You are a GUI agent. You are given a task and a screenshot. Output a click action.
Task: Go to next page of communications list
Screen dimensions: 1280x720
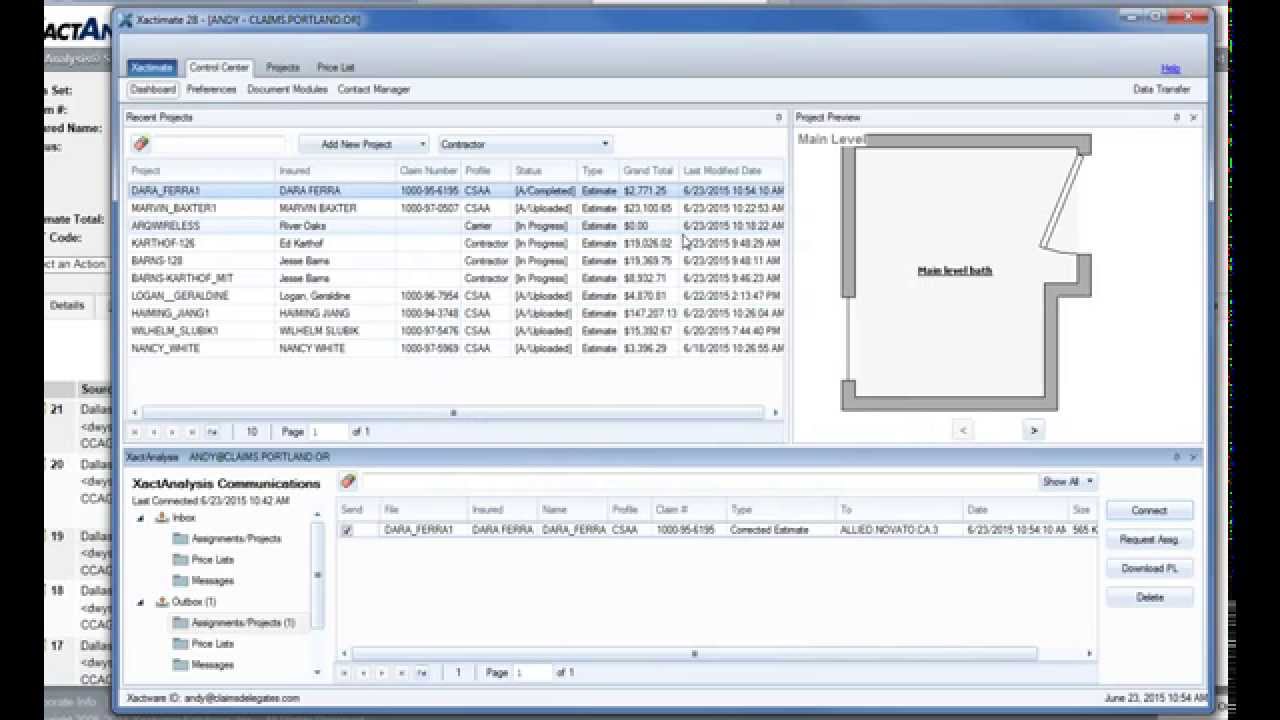point(383,673)
